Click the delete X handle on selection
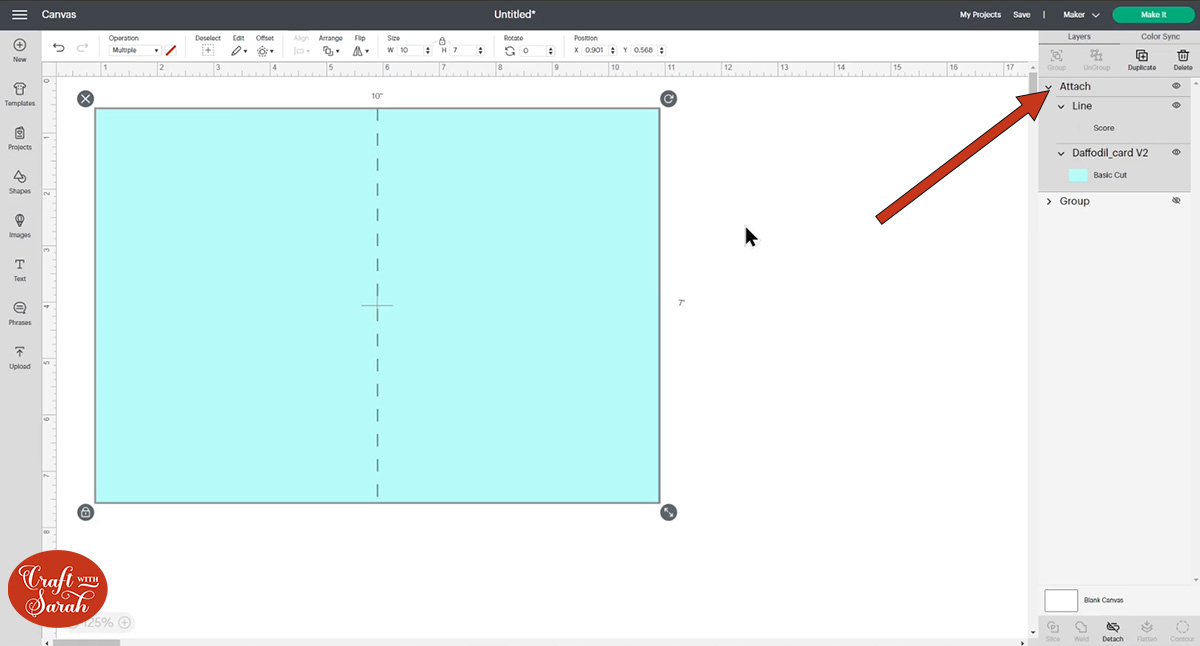Image resolution: width=1200 pixels, height=646 pixels. 86,98
